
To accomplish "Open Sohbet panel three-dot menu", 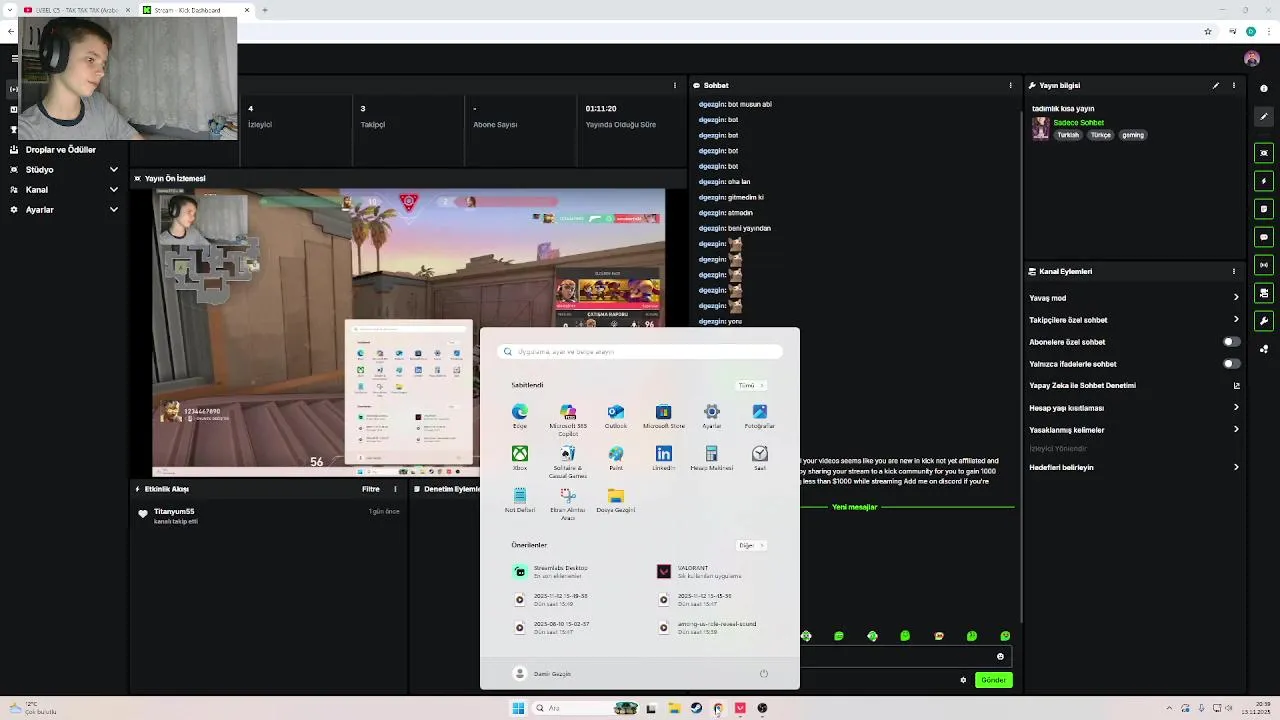I will coord(1011,85).
